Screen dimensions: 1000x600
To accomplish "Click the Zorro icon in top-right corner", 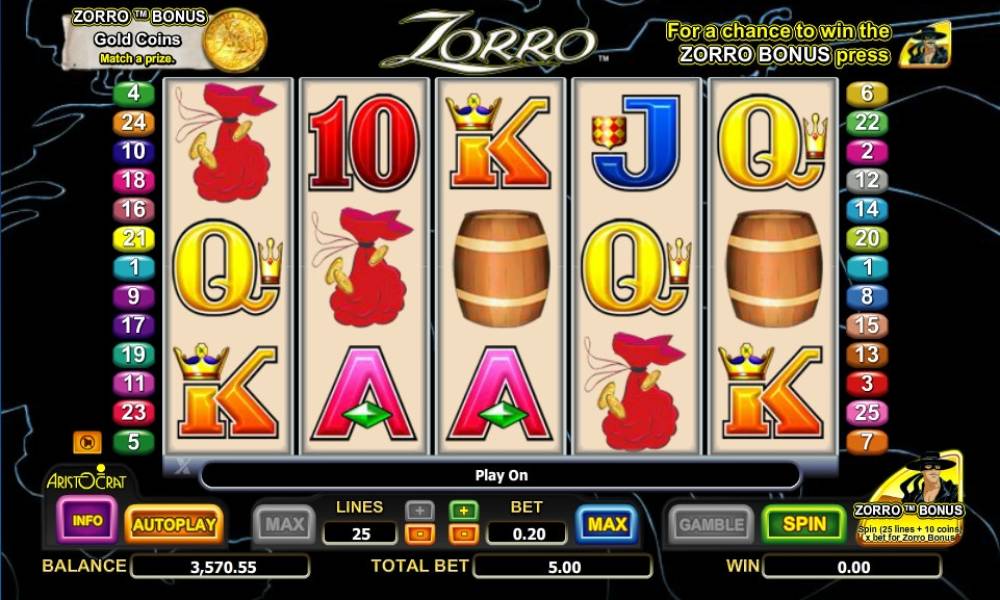I will pyautogui.click(x=925, y=45).
